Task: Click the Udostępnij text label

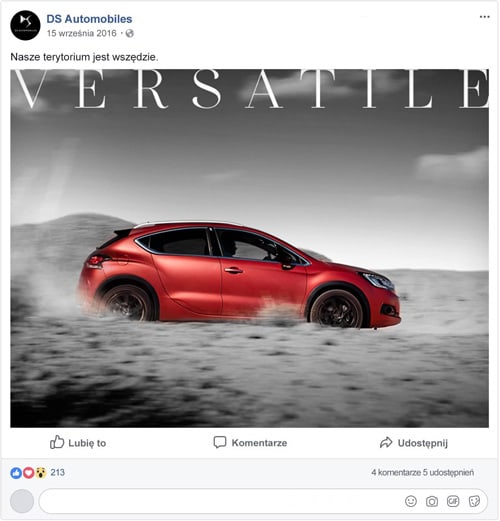Action: coord(423,443)
